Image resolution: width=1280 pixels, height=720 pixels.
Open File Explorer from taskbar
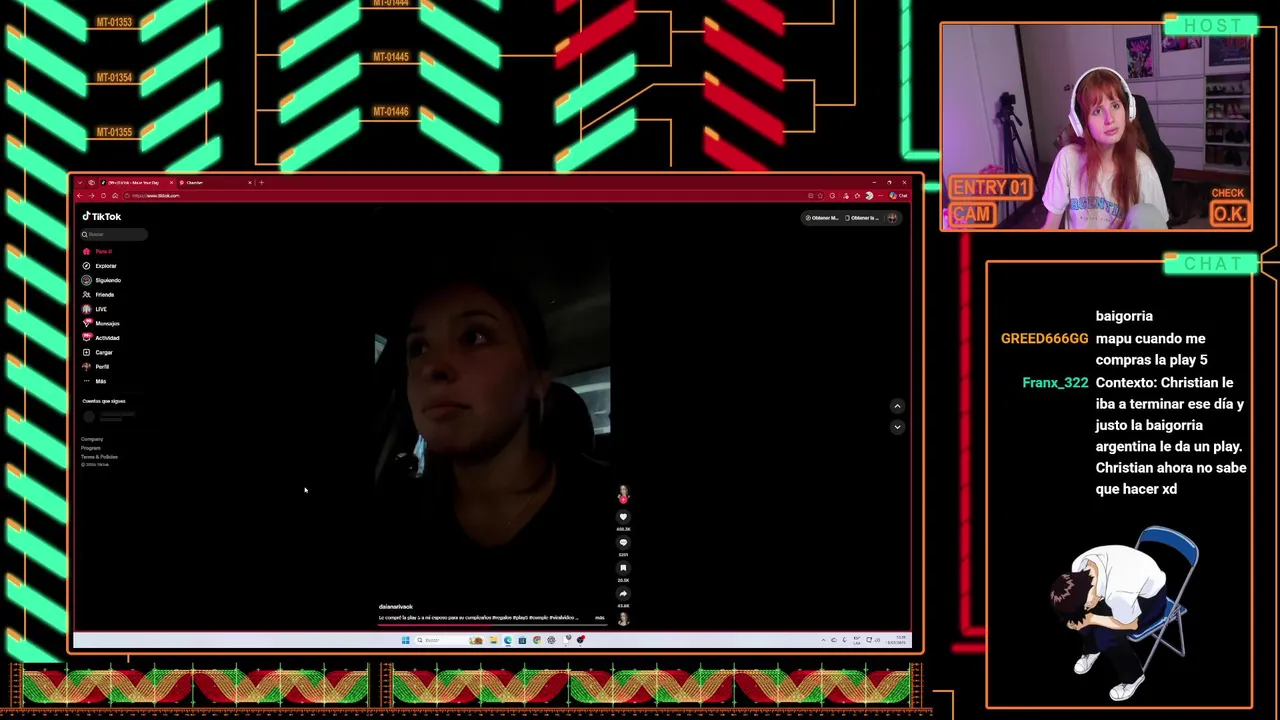coord(494,640)
